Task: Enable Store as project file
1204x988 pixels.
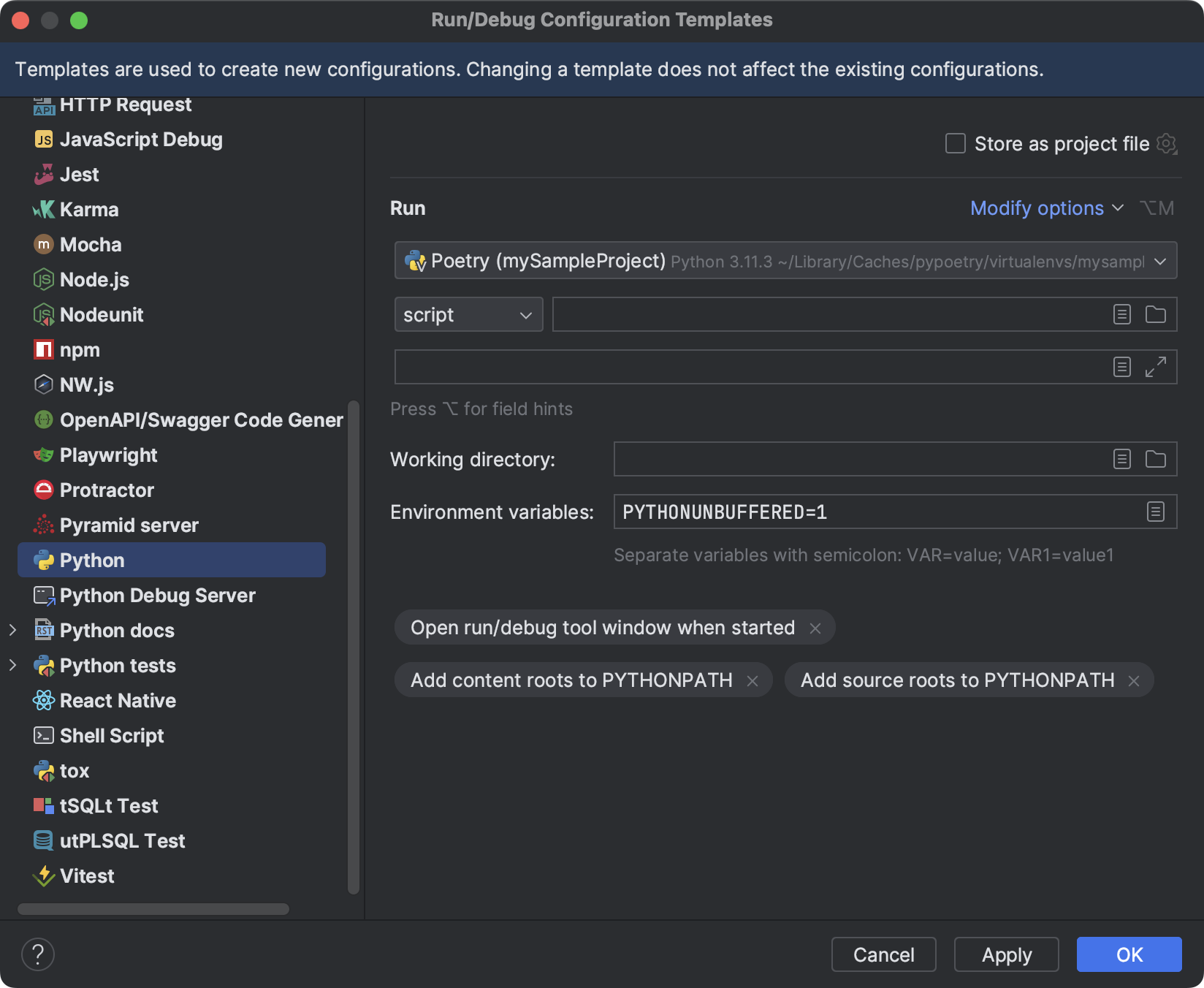Action: click(x=955, y=143)
